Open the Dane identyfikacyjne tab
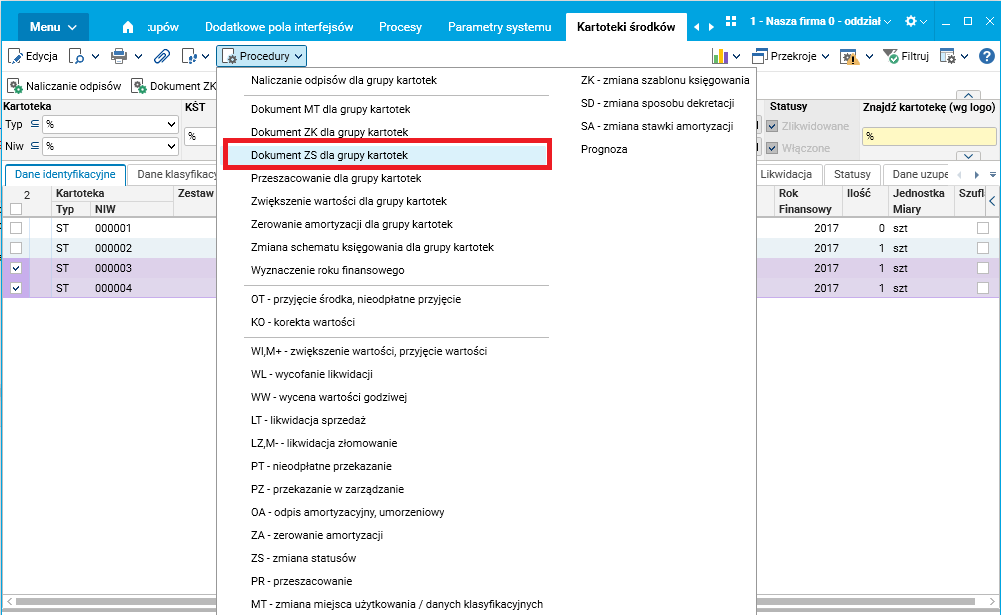Screen dimensions: 1001x615 (x=65, y=174)
